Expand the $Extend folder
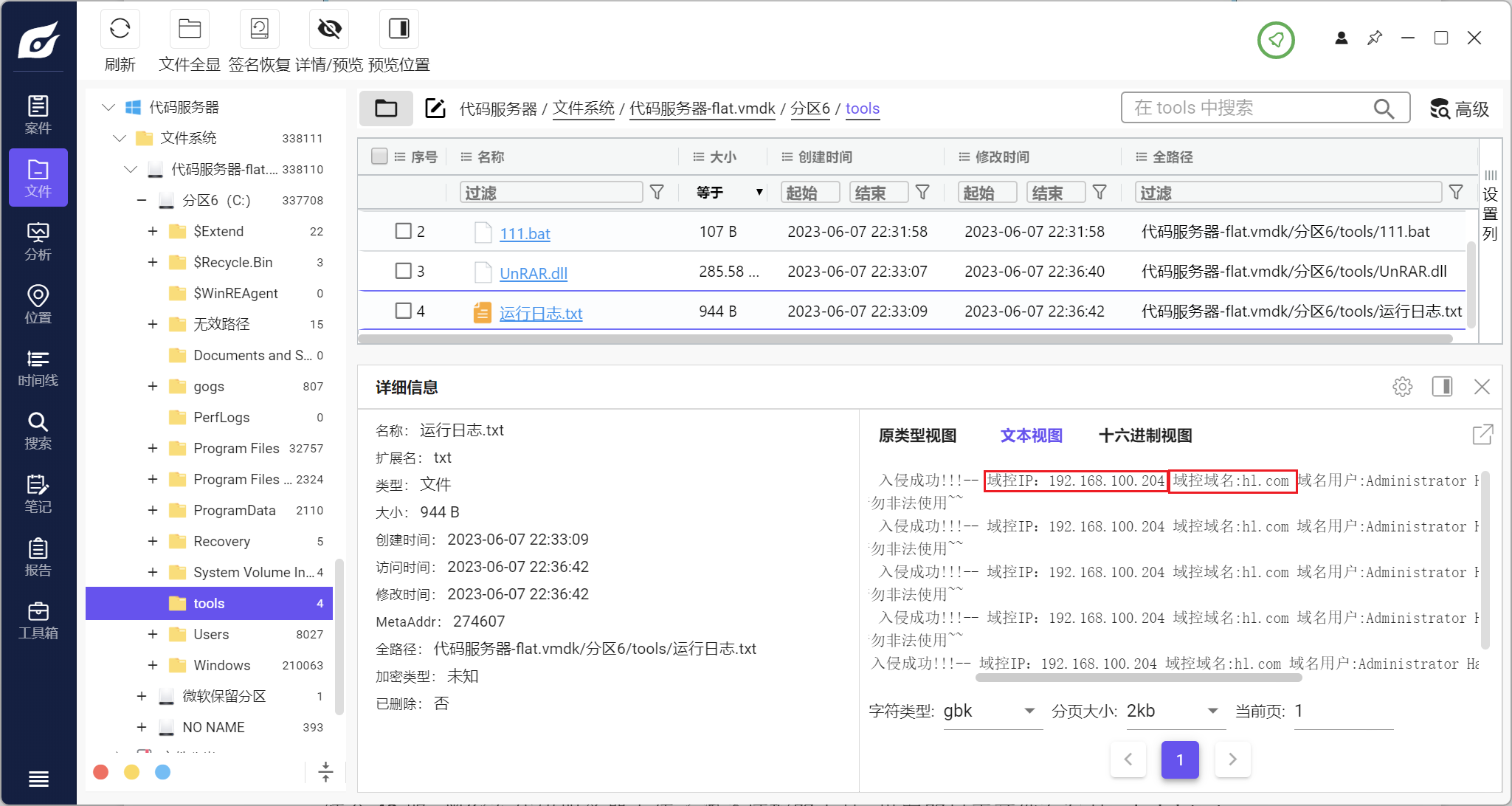The image size is (1512, 806). pyautogui.click(x=153, y=231)
